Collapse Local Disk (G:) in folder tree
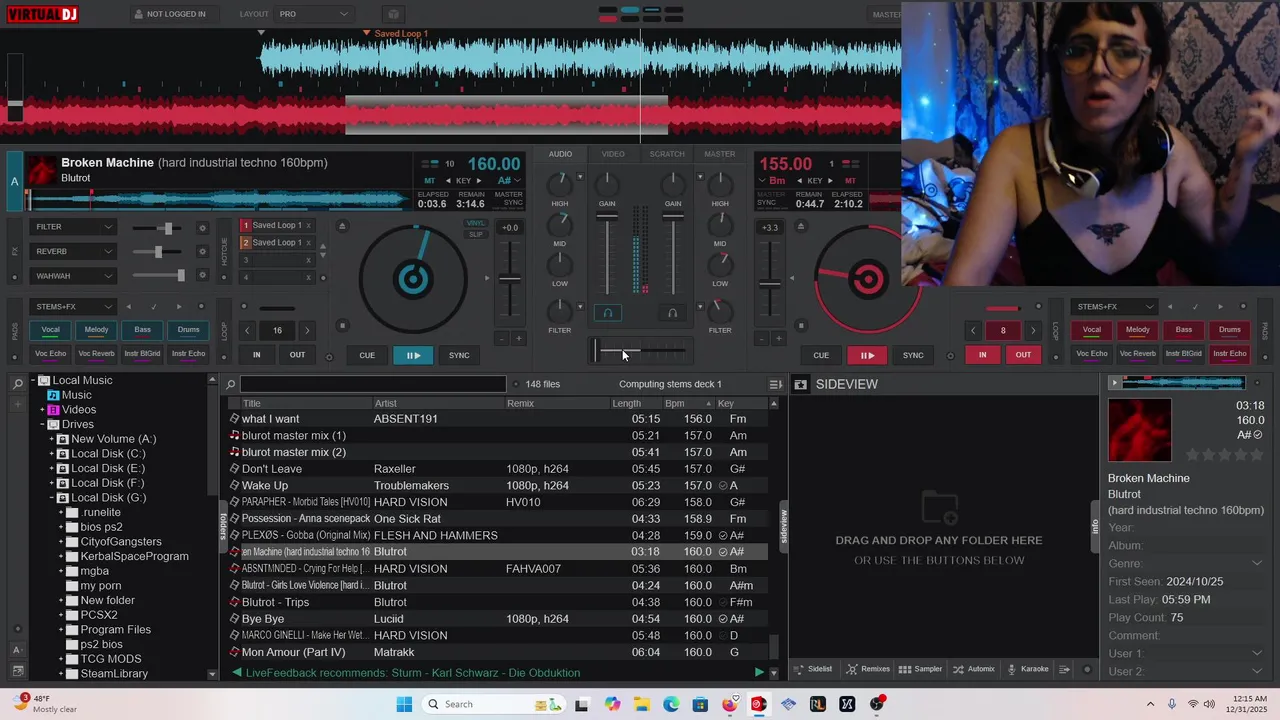Viewport: 1280px width, 720px height. point(51,498)
